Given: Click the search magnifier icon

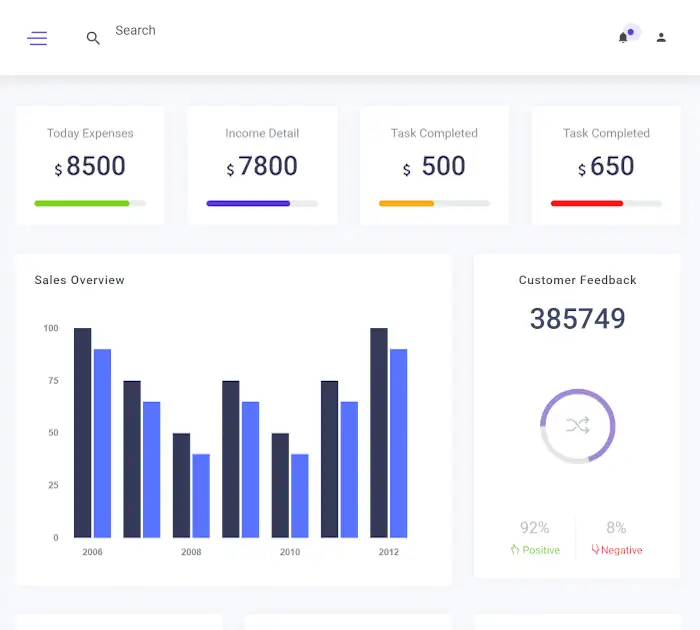Looking at the screenshot, I should tap(93, 38).
